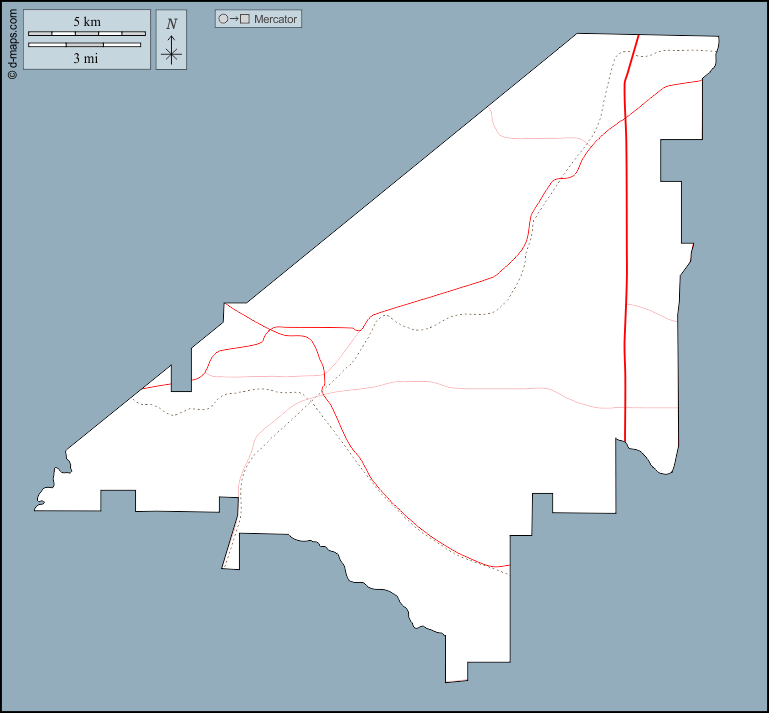Click the "5 km" scale label
Screen dimensions: 769x713
86,21
